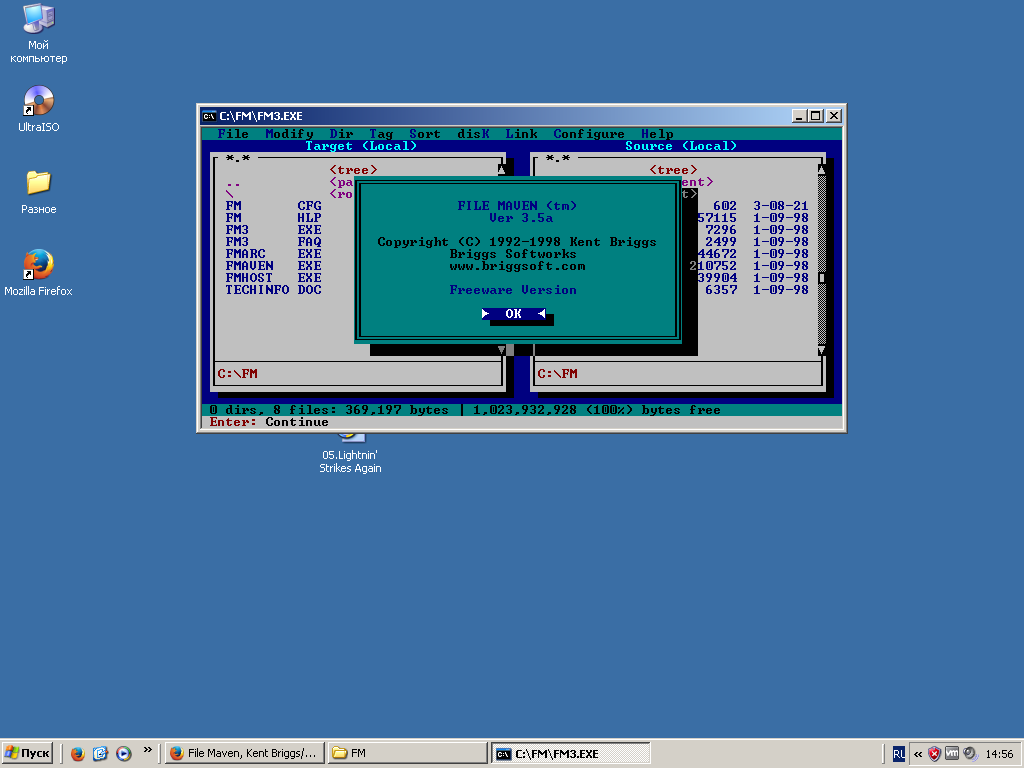Switch to the FM folder taskbar button
This screenshot has width=1024, height=768.
[x=408, y=753]
